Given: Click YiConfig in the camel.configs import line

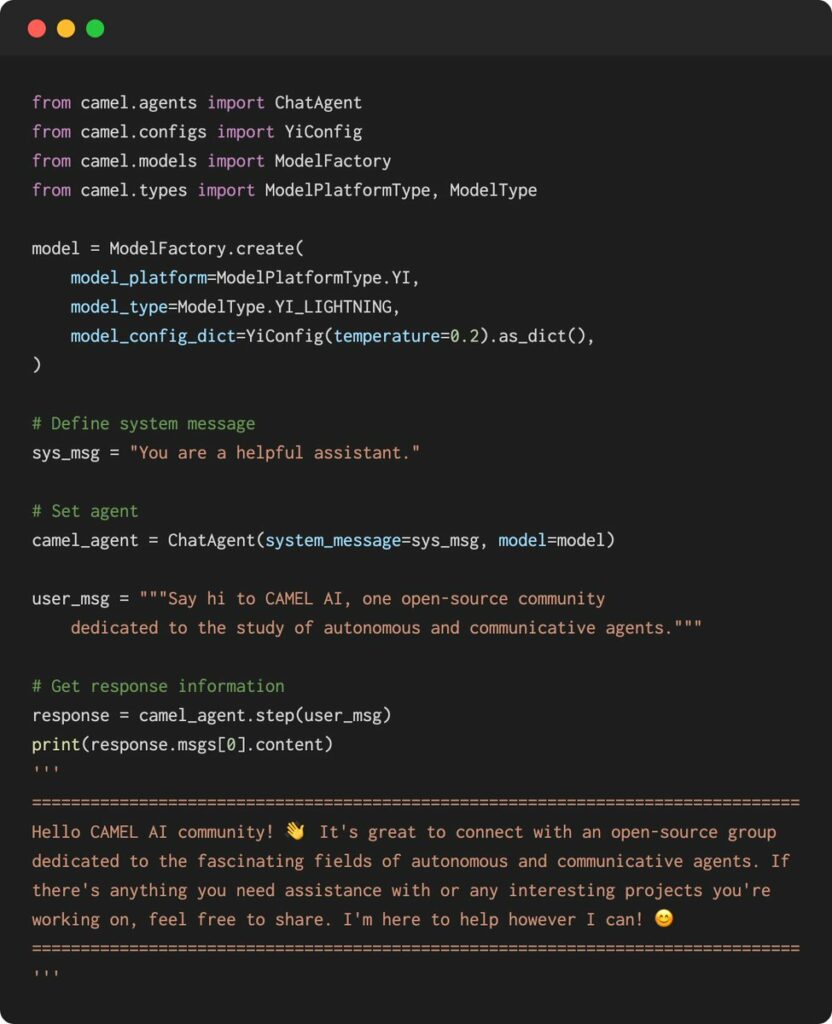Looking at the screenshot, I should pos(323,131).
